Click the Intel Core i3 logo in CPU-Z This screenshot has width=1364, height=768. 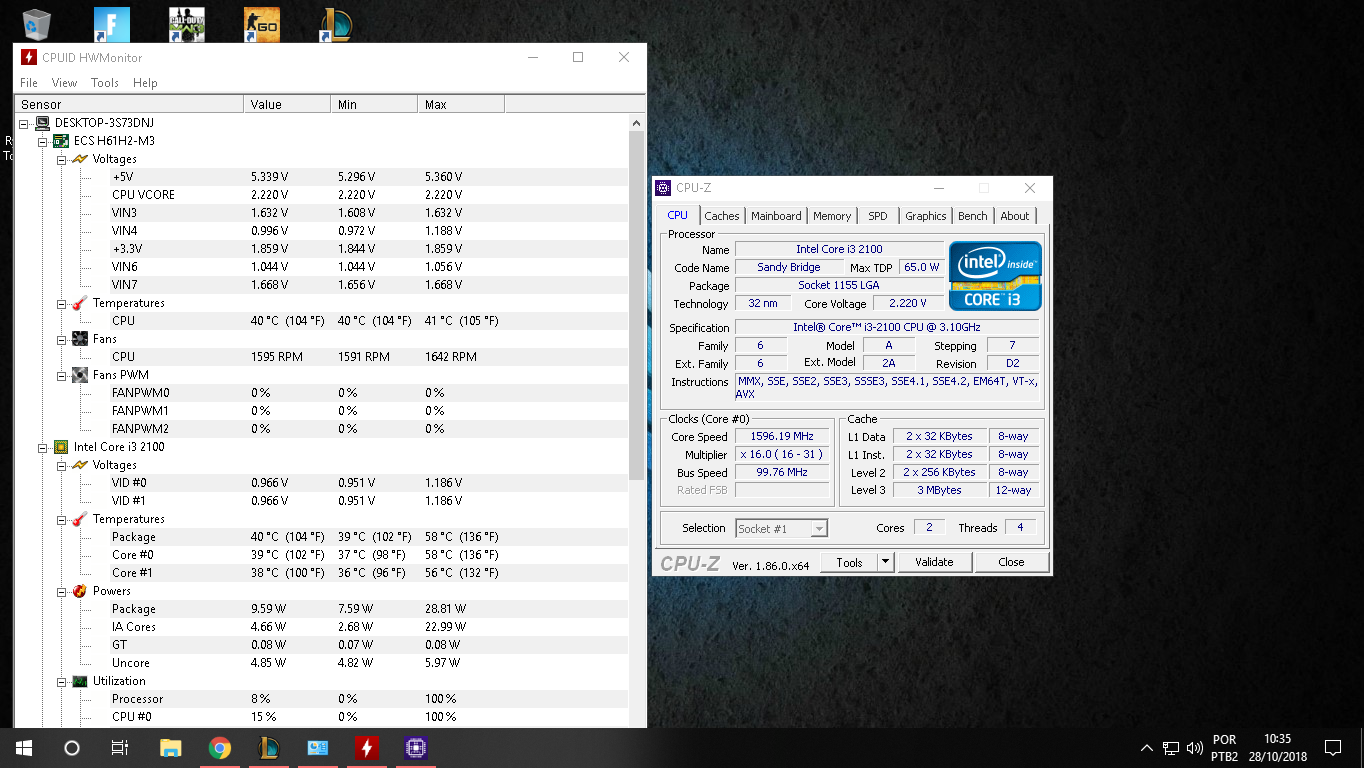coord(995,275)
